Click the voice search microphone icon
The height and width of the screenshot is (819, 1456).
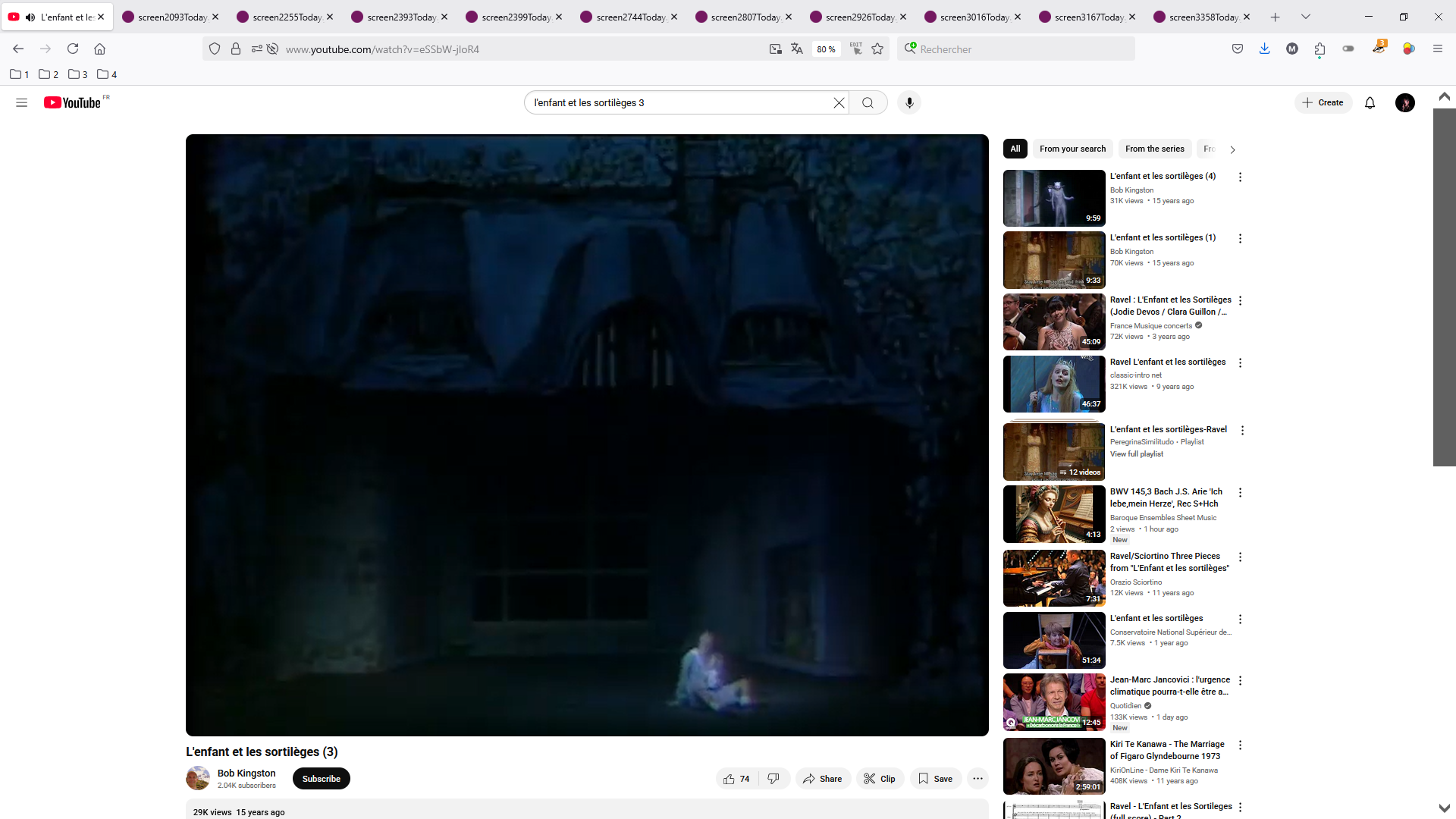(x=909, y=102)
